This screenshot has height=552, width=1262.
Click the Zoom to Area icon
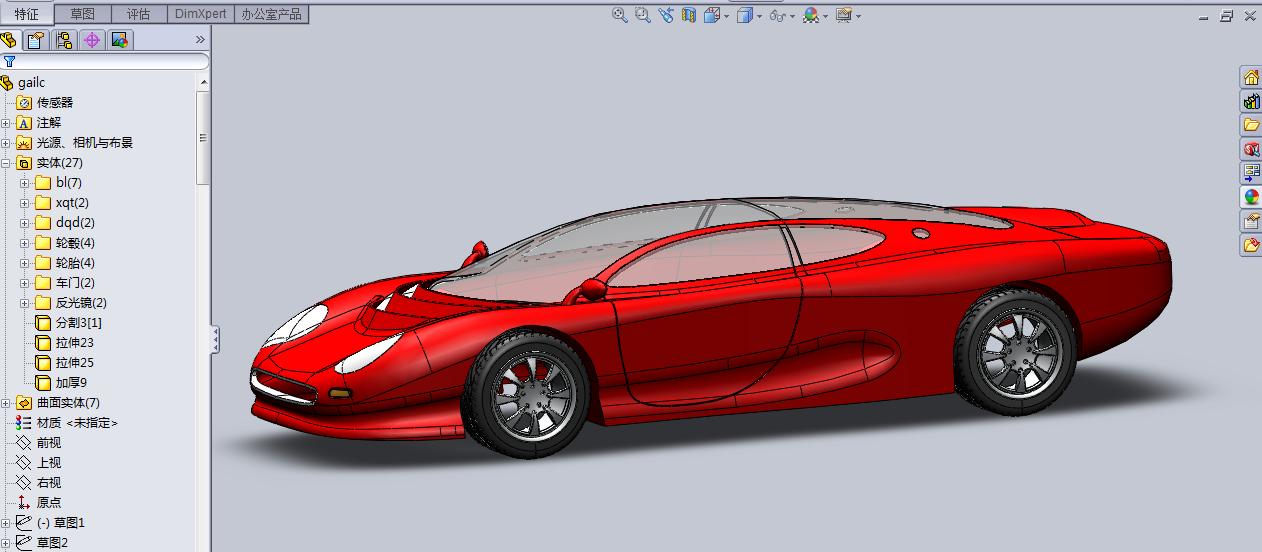(642, 15)
